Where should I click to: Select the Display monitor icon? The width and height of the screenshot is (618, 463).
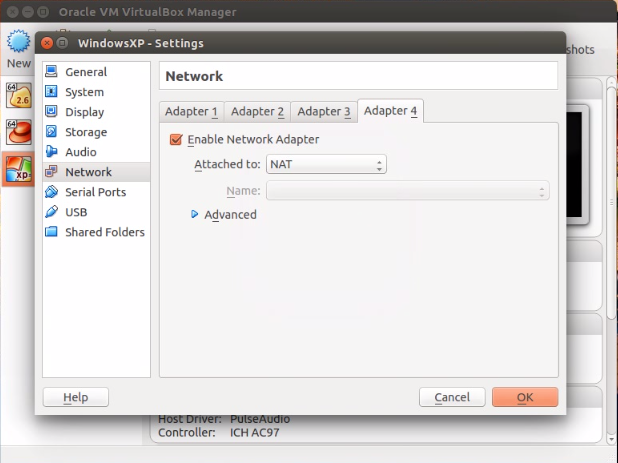pyautogui.click(x=51, y=112)
